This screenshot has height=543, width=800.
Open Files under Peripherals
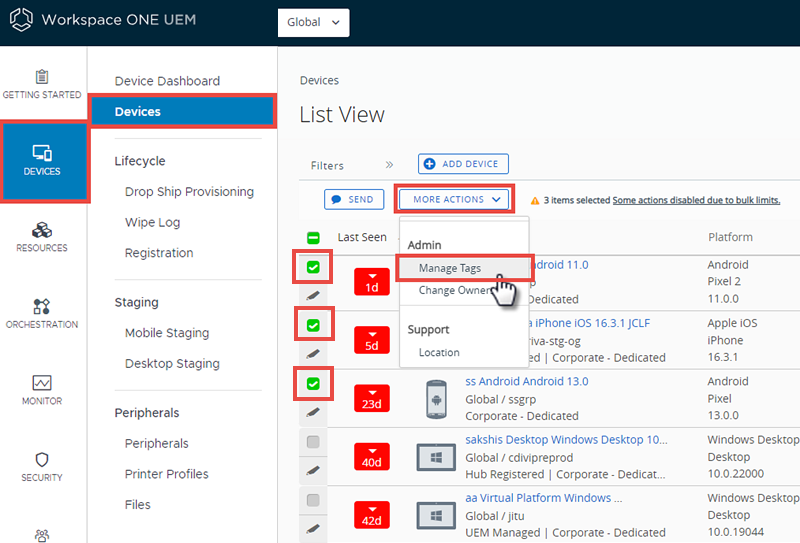[x=137, y=505]
